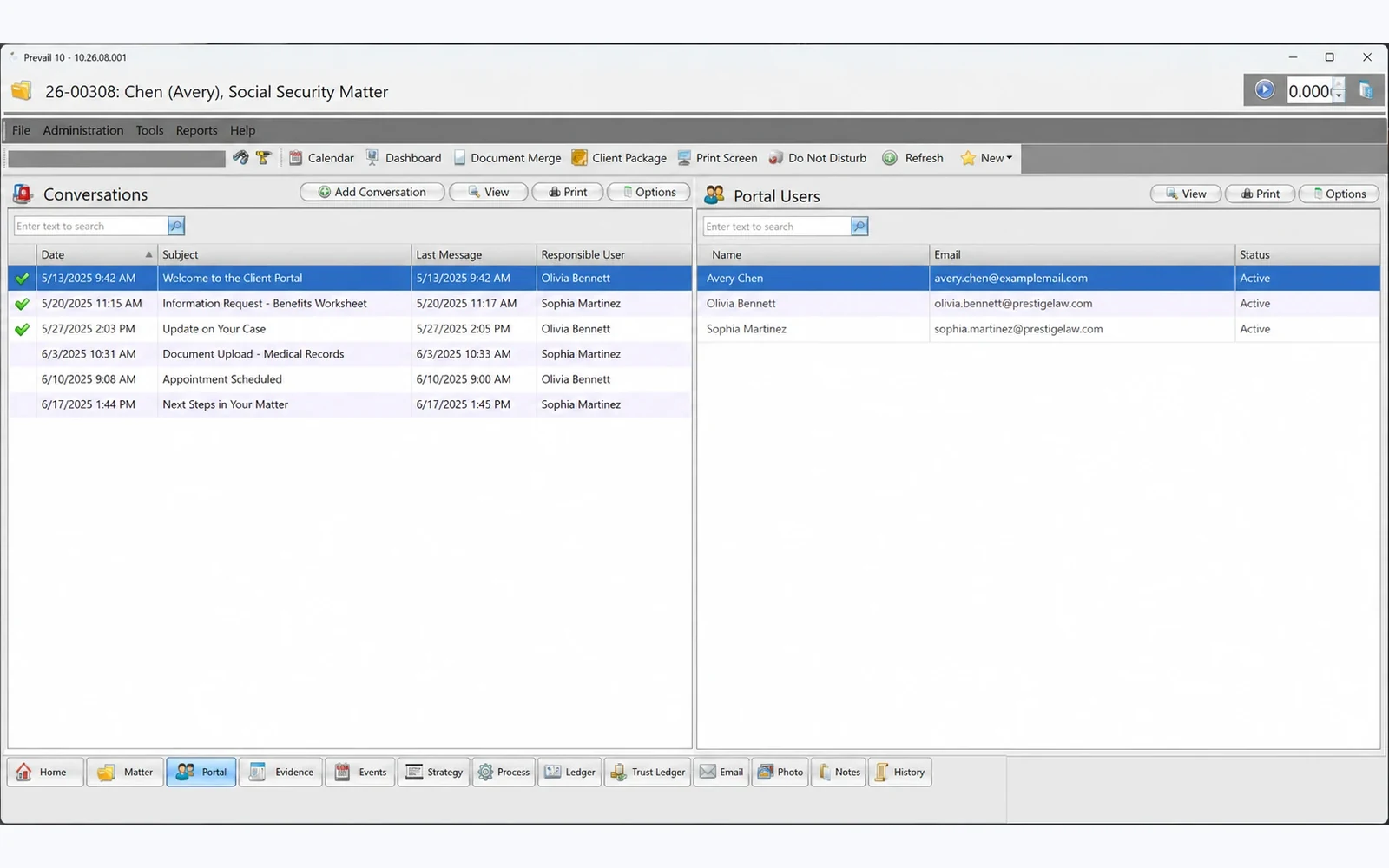The height and width of the screenshot is (868, 1389).
Task: Open the Email tab
Action: click(721, 772)
